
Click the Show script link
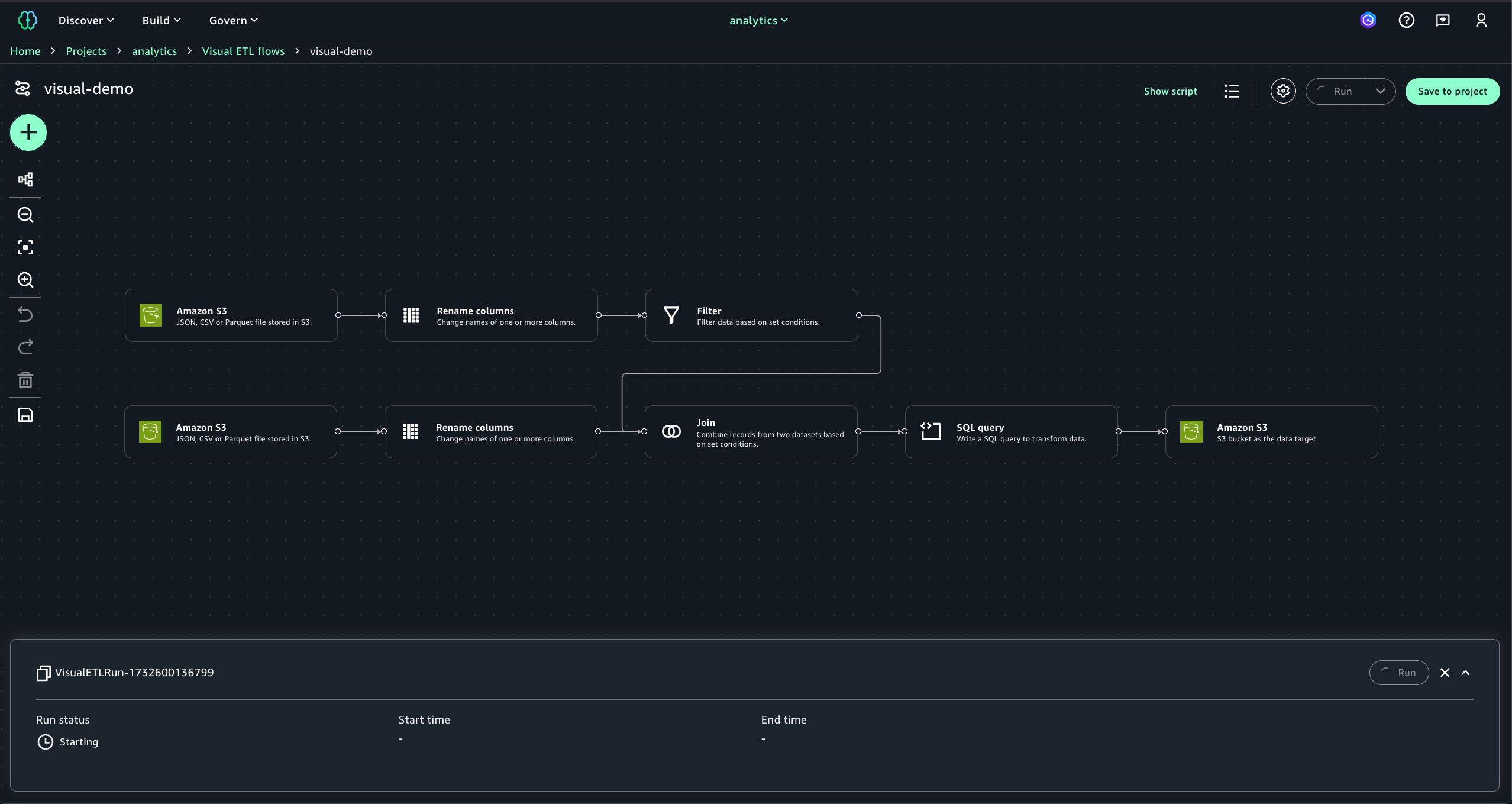coord(1169,91)
